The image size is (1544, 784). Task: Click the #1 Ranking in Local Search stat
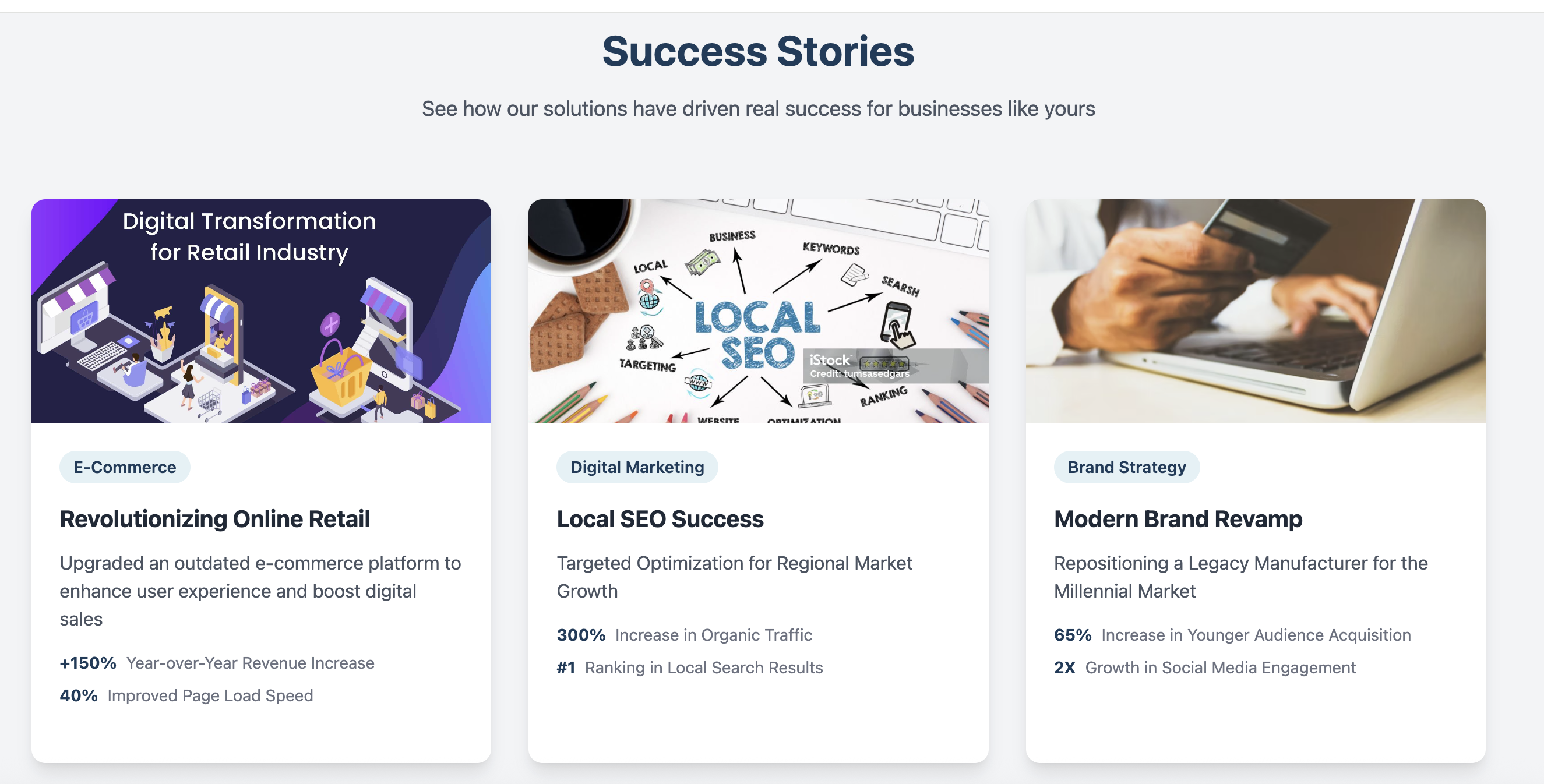(x=689, y=668)
